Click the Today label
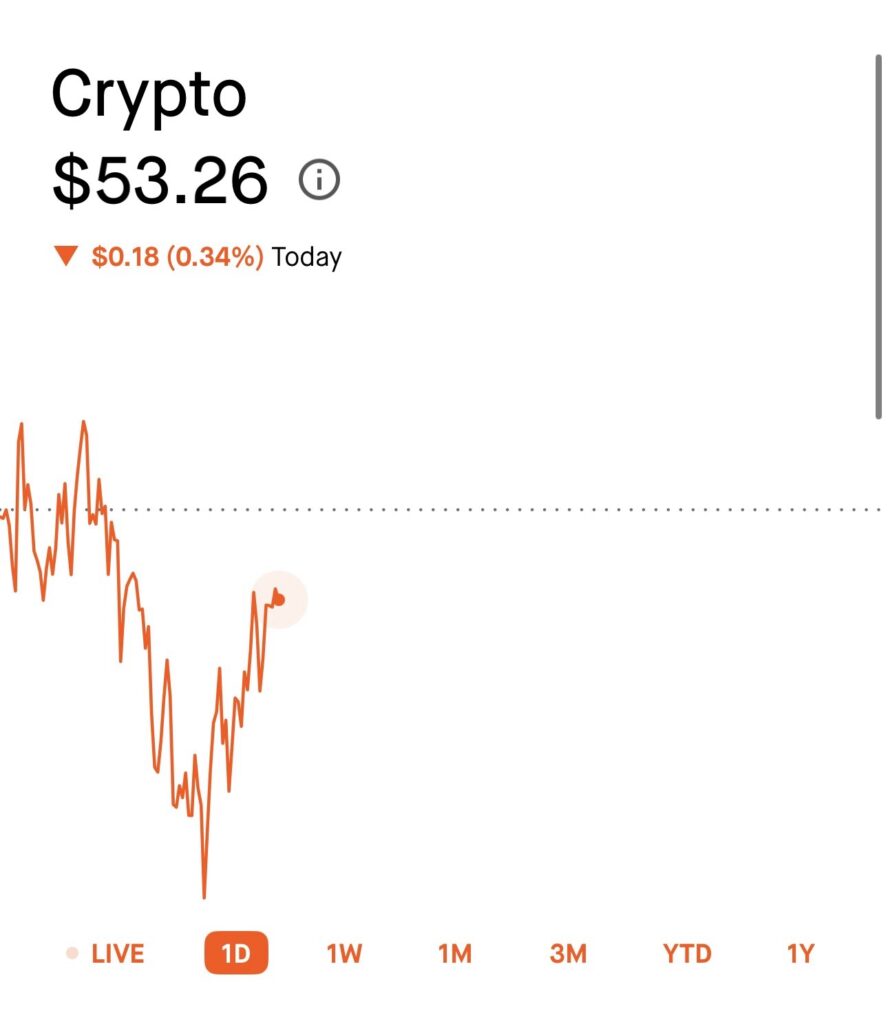Image resolution: width=888 pixels, height=1024 pixels. [307, 257]
